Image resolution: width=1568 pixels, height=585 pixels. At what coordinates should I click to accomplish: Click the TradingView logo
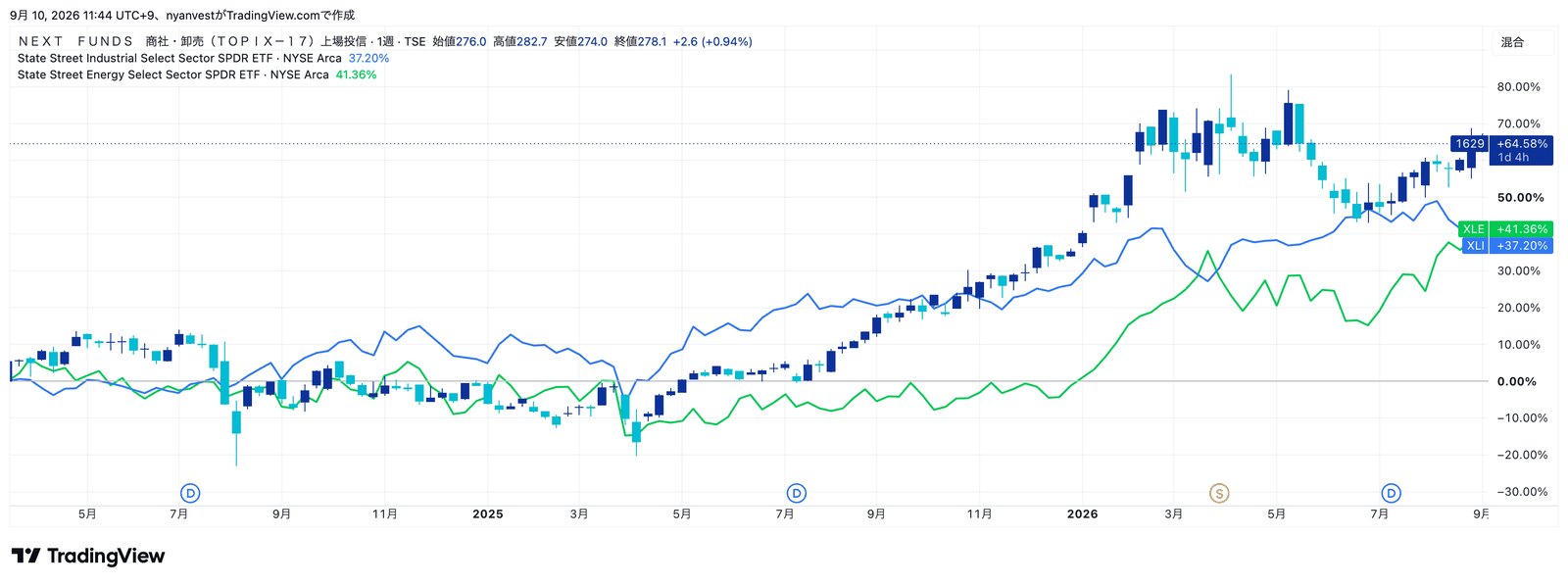coord(88,557)
